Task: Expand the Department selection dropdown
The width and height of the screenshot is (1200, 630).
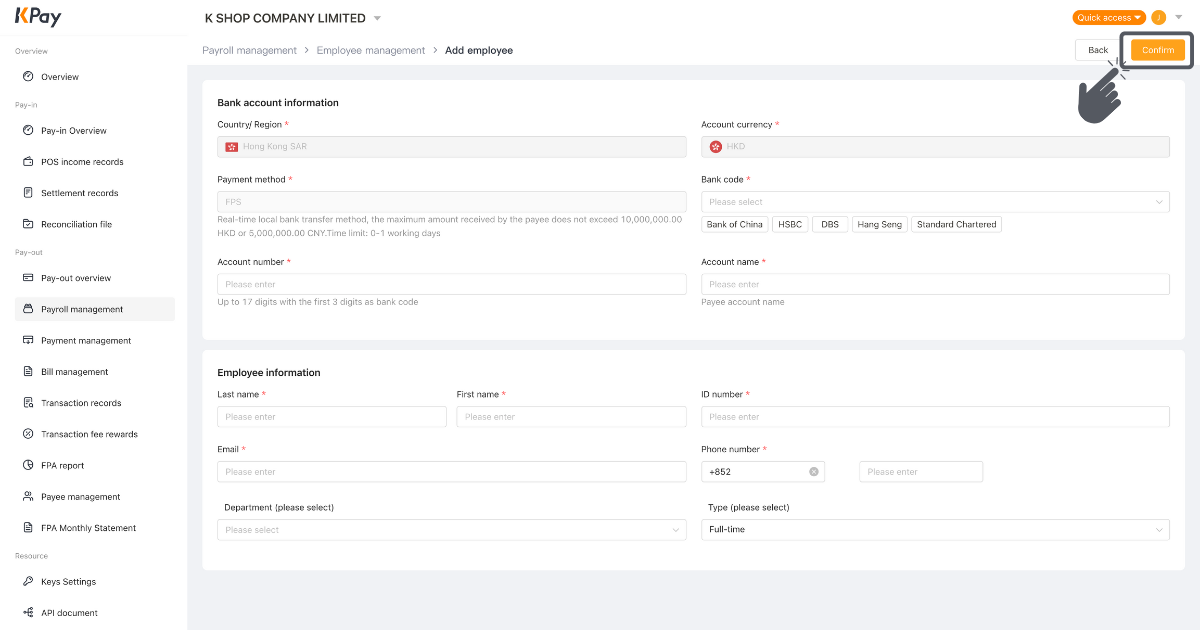Action: 451,529
